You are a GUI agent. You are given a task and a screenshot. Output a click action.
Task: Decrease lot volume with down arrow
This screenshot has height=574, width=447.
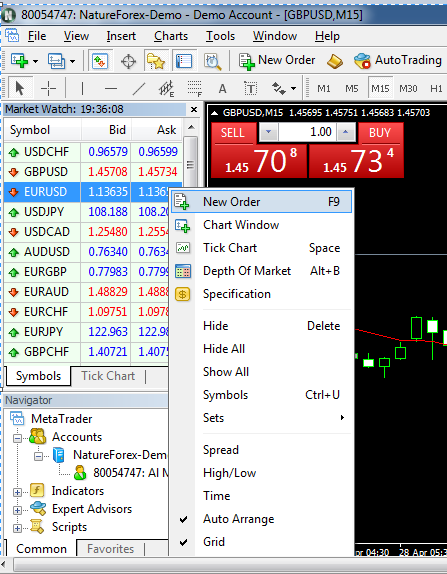(268, 132)
